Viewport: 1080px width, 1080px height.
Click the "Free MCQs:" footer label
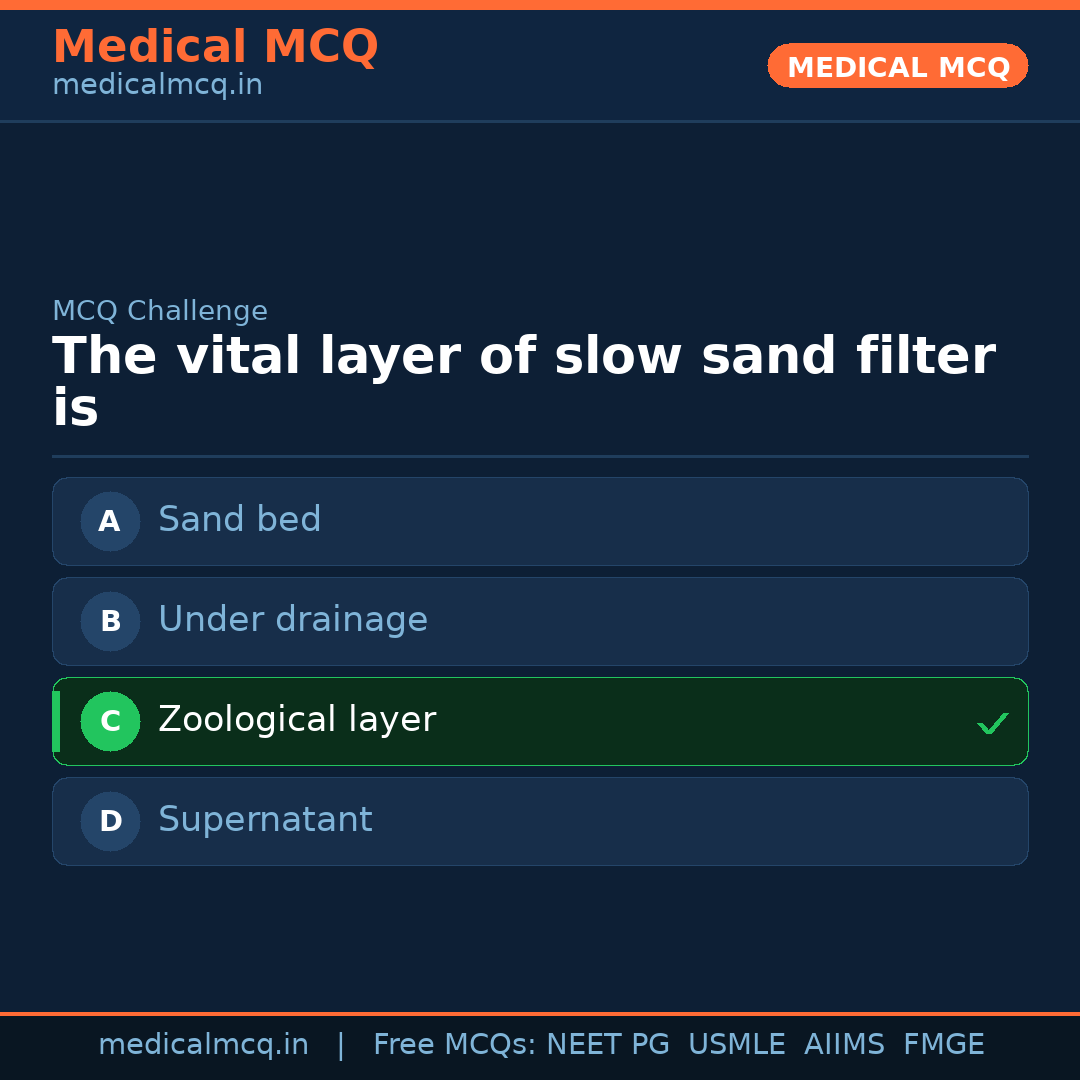(x=455, y=1045)
